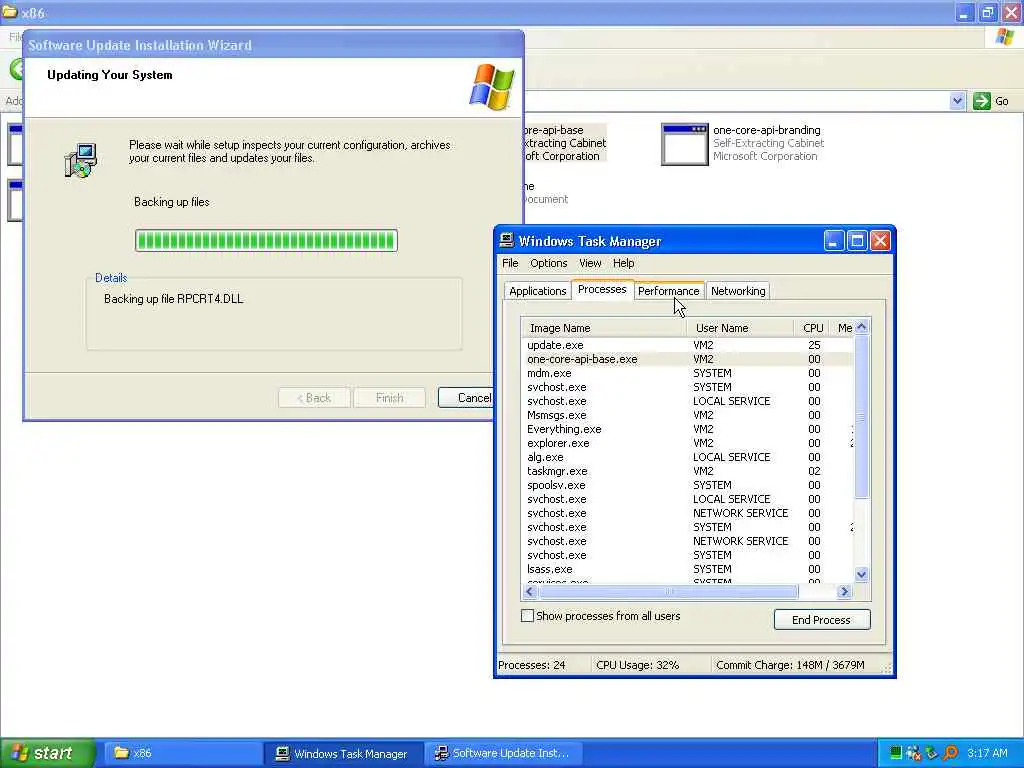Select the mdm.exe process row
1024x768 pixels.
(x=689, y=373)
